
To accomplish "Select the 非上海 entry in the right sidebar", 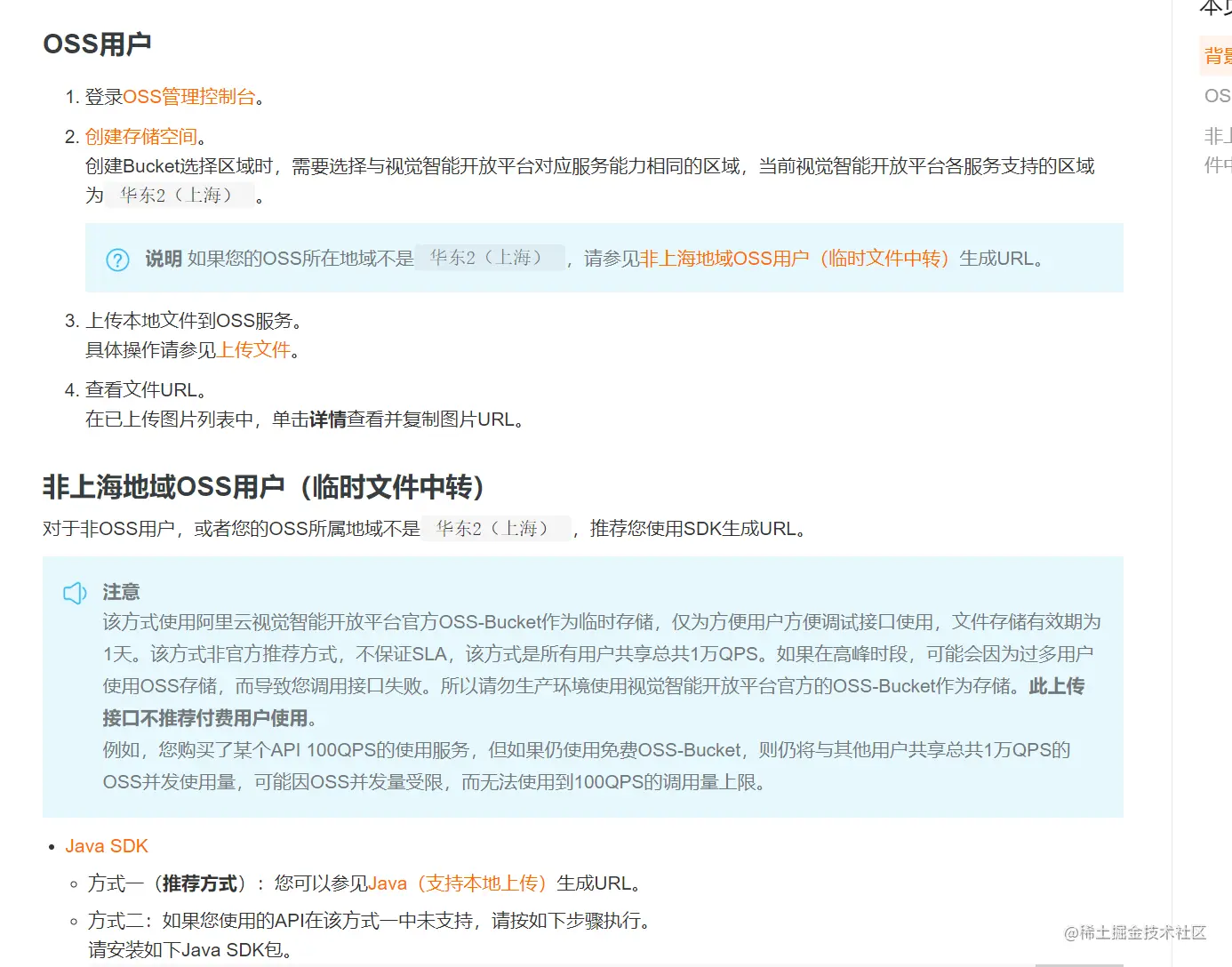I will point(1220,135).
